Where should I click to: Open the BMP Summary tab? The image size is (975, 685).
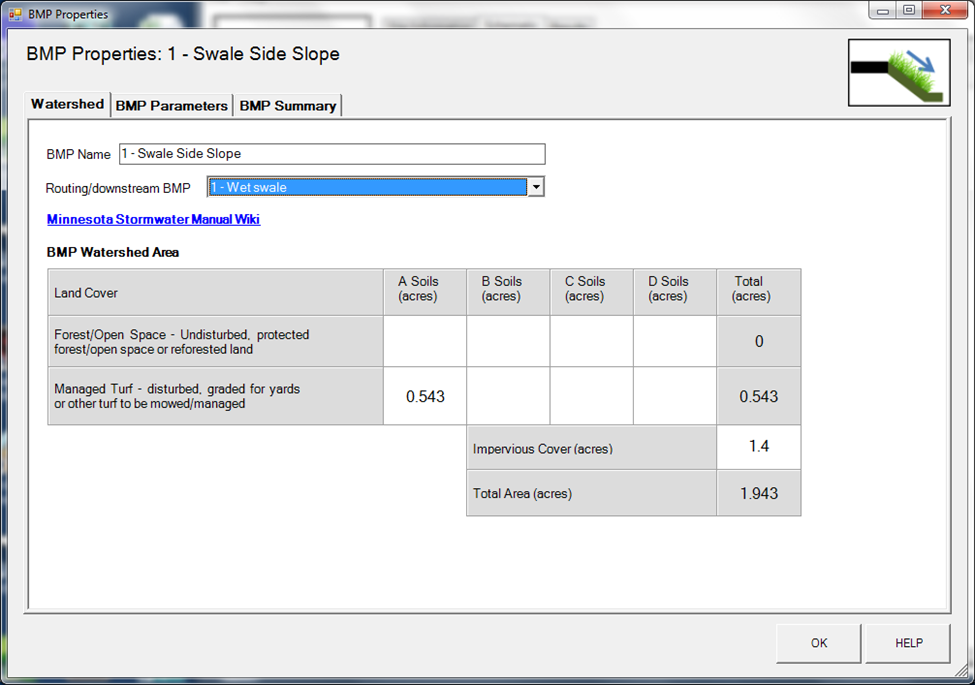pyautogui.click(x=287, y=105)
